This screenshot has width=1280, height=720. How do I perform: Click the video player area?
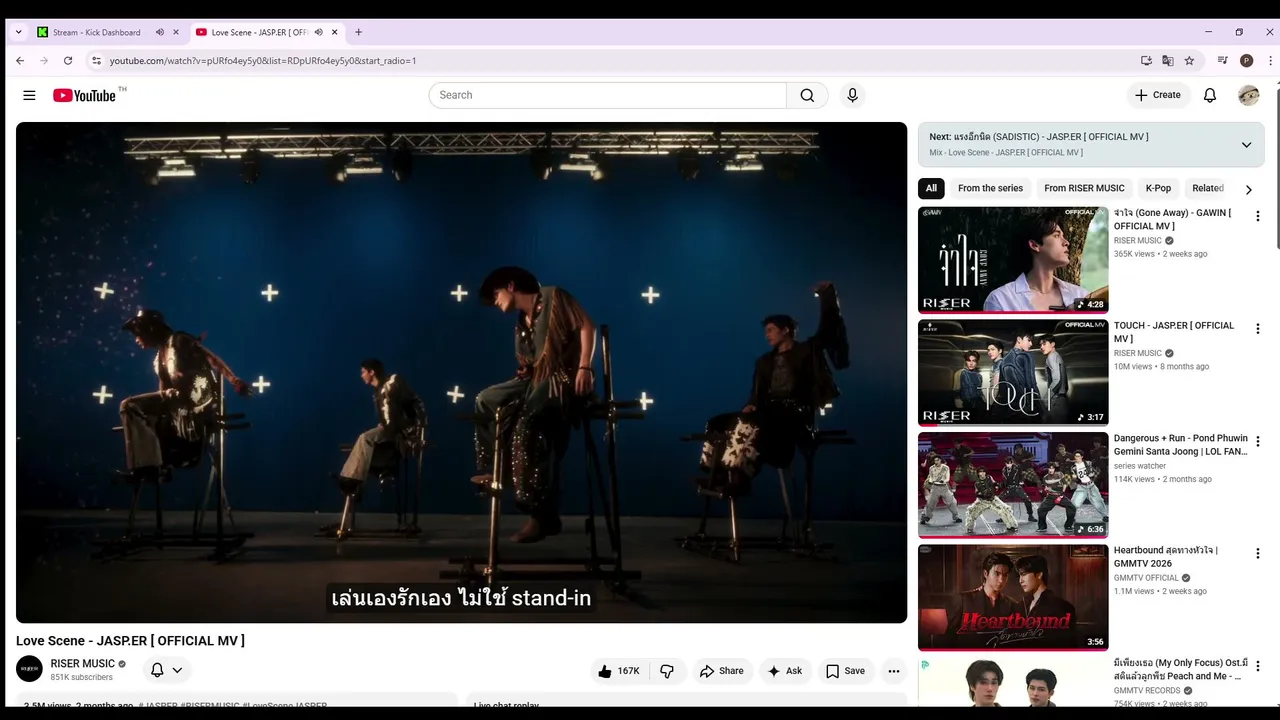pos(461,372)
